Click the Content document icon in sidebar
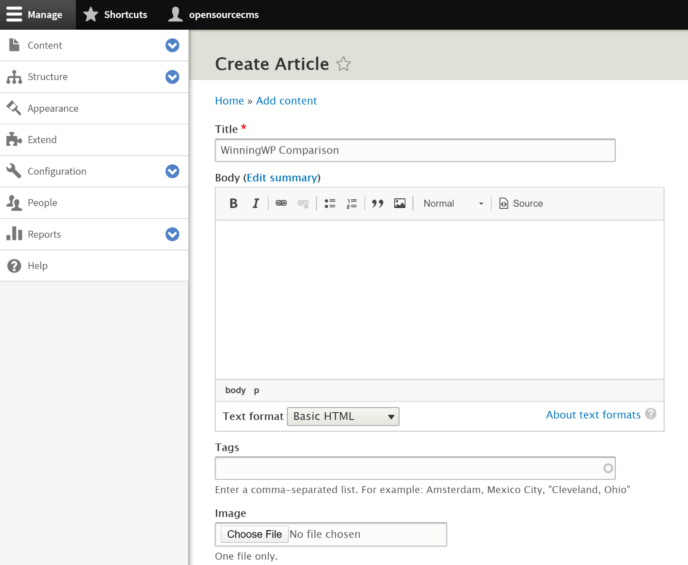Viewport: 688px width, 565px height. (14, 45)
